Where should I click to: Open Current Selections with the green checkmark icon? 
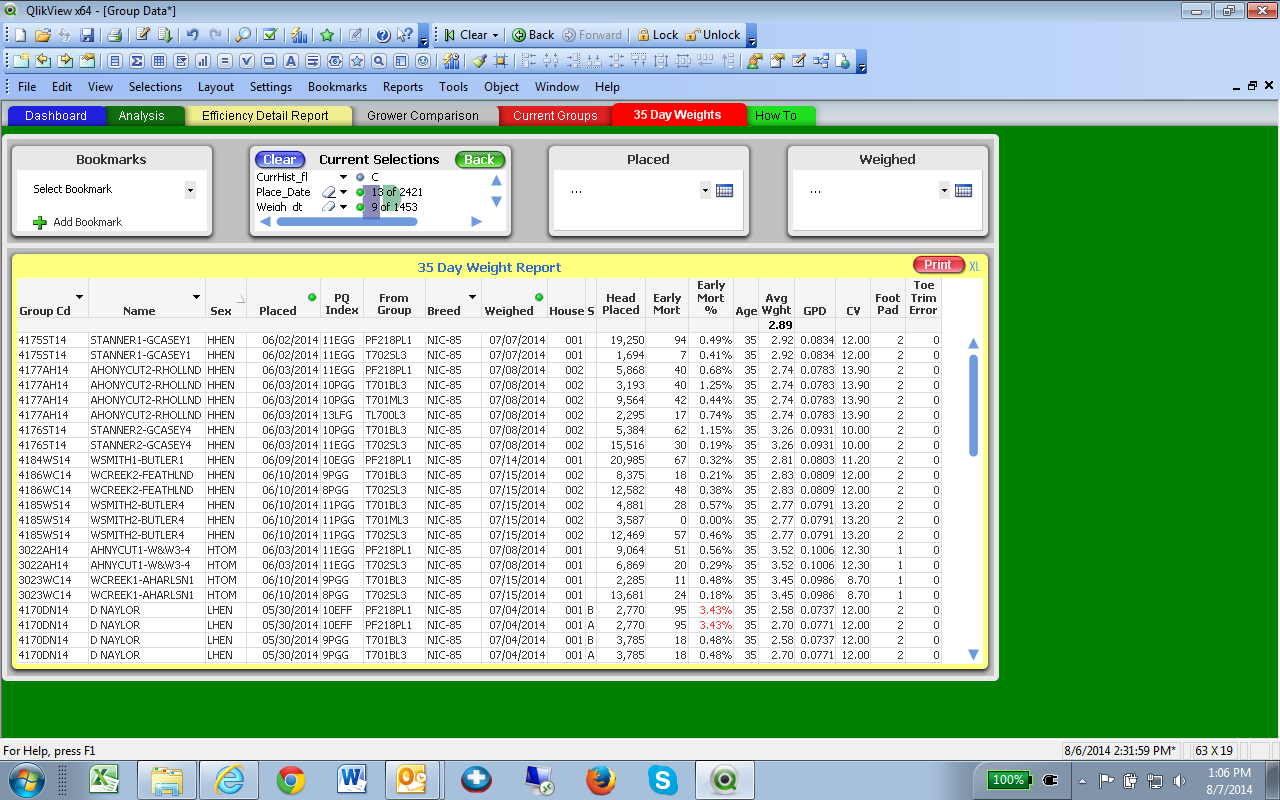tap(270, 35)
